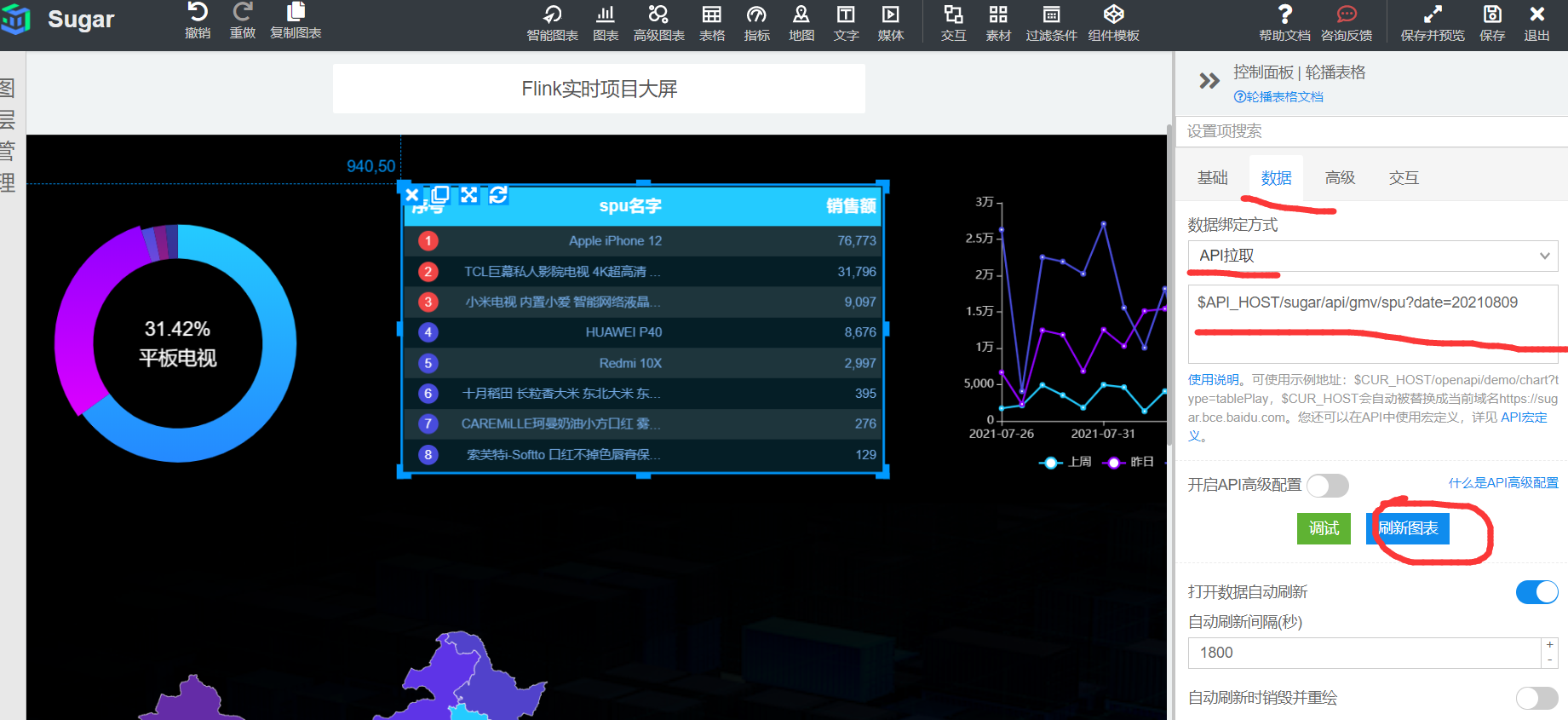
Task: Increase refresh interval with plus stepper
Action: pyautogui.click(x=1550, y=645)
